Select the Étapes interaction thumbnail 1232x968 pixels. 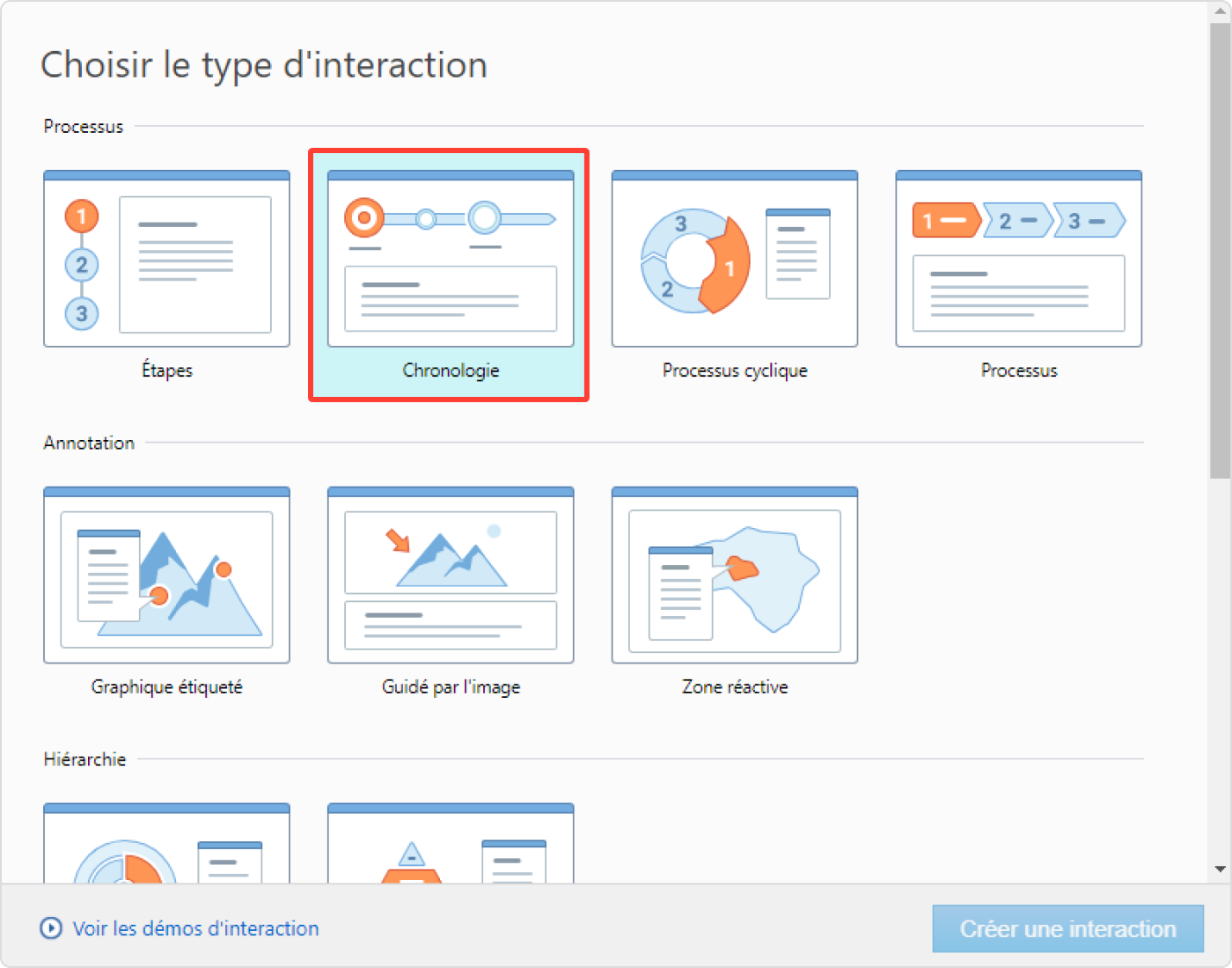[166, 259]
